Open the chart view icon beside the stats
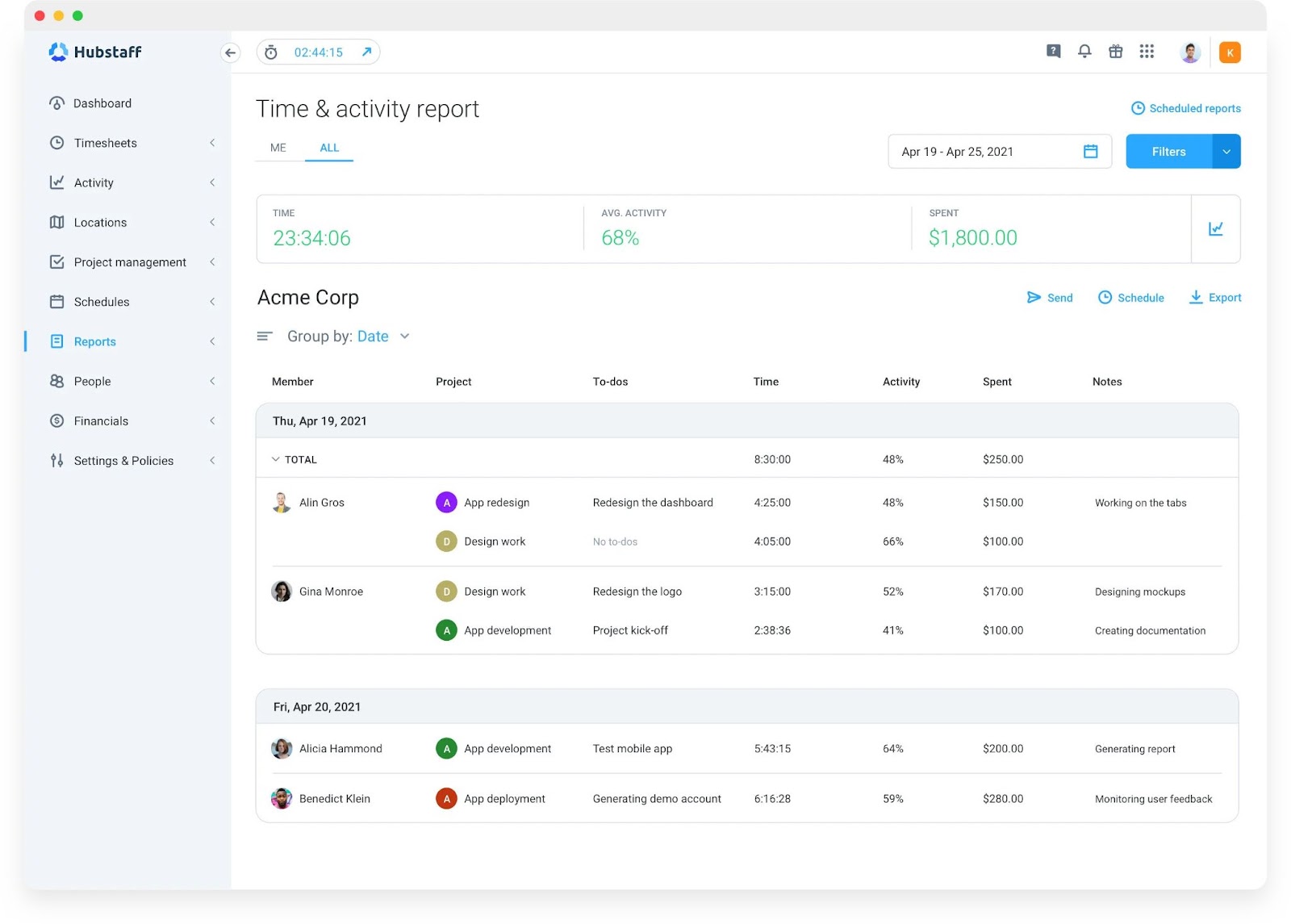 (x=1216, y=229)
